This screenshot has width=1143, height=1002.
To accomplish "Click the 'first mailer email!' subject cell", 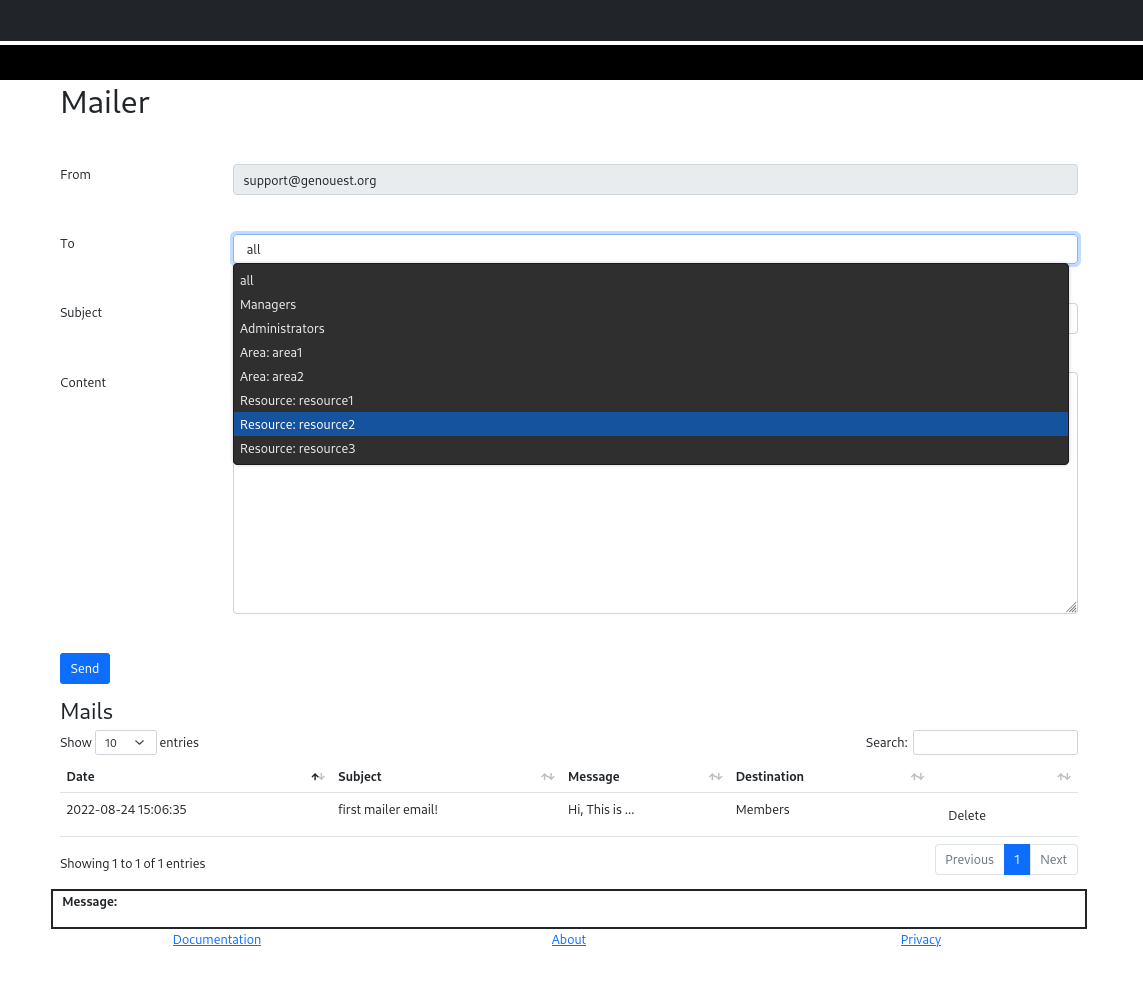I will 388,810.
